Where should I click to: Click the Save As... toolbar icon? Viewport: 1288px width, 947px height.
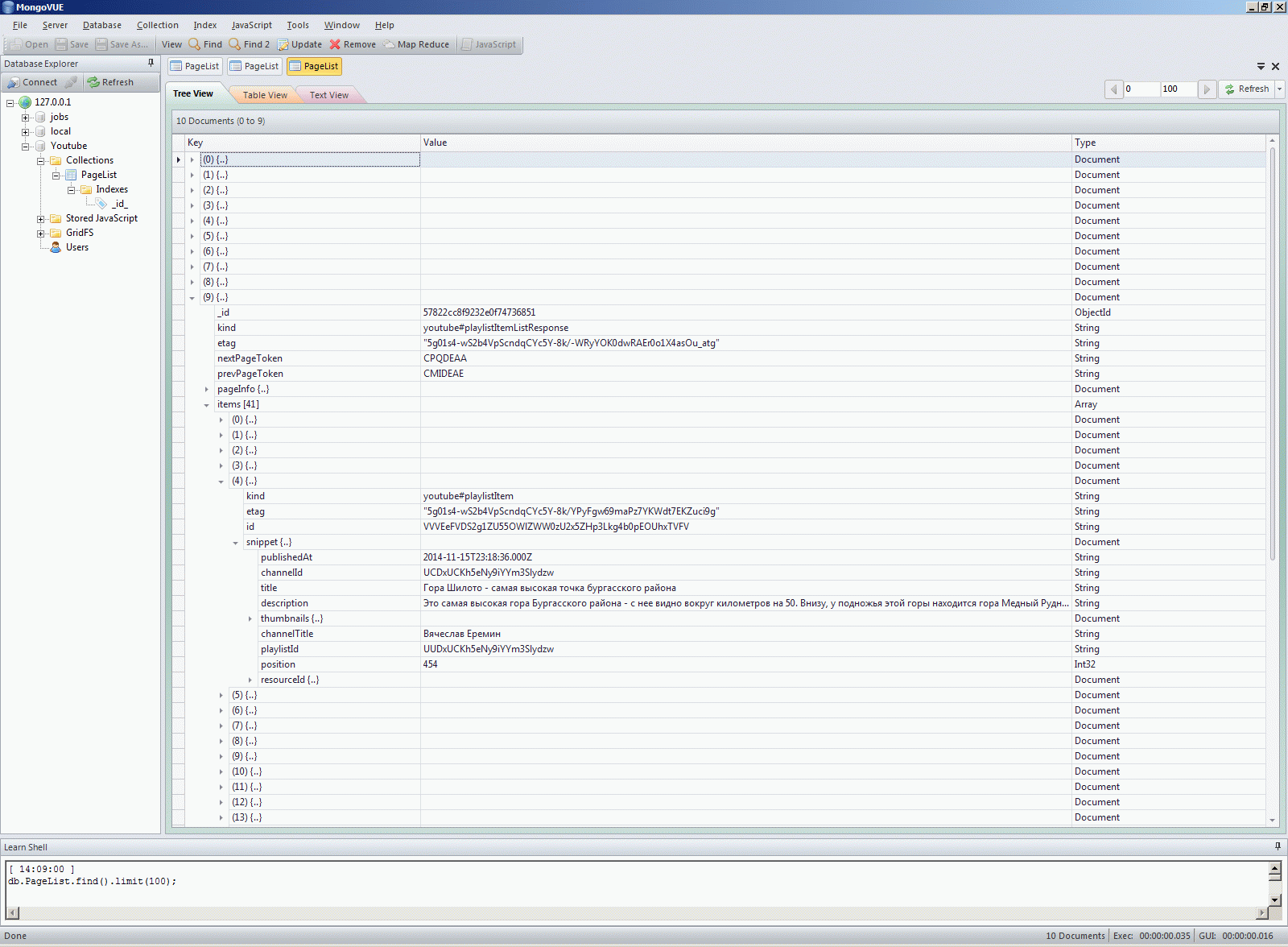pyautogui.click(x=101, y=44)
